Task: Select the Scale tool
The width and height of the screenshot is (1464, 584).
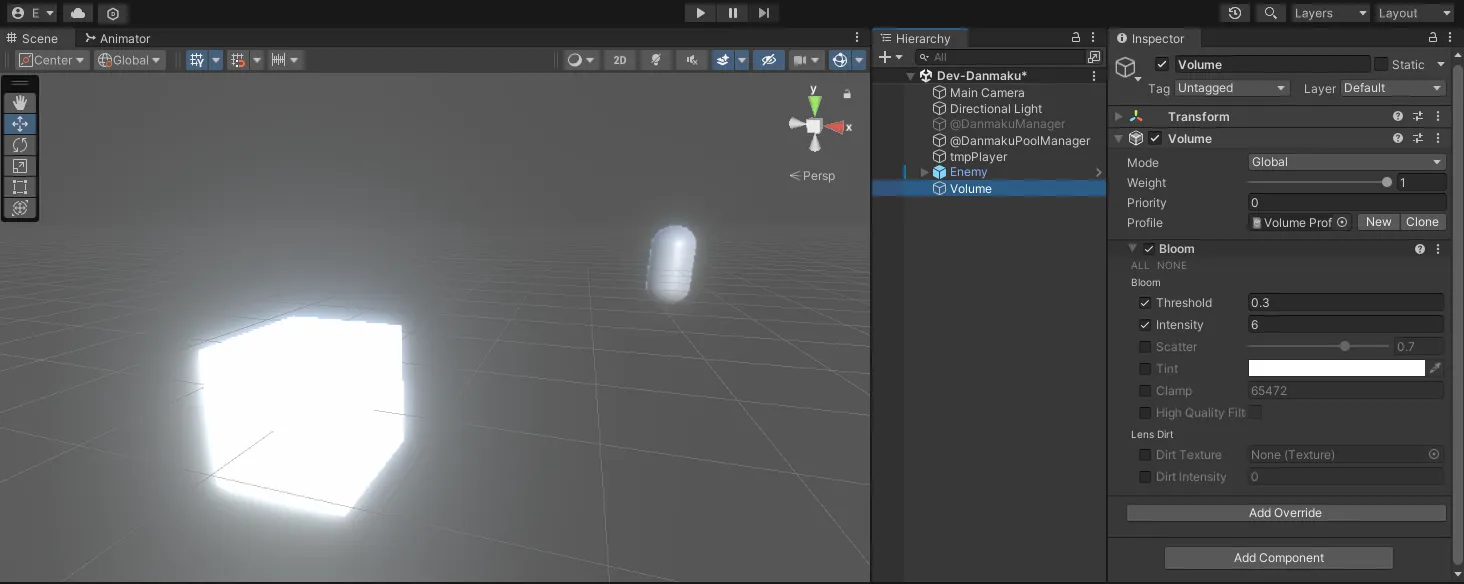Action: pyautogui.click(x=19, y=166)
